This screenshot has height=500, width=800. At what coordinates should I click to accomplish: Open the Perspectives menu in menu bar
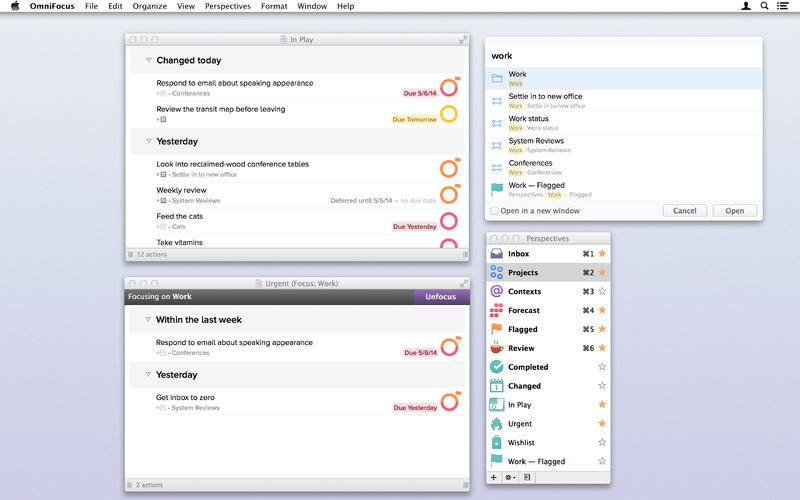click(228, 6)
